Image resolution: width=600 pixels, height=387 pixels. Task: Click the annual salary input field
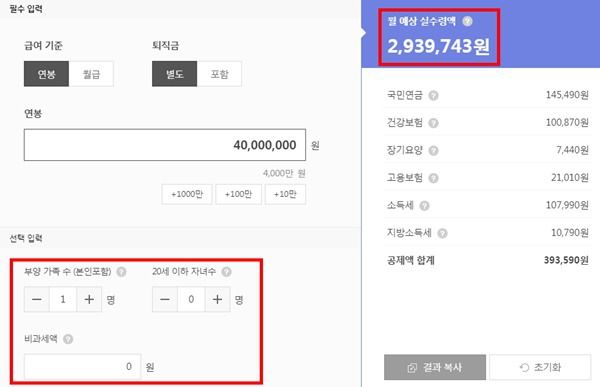[x=165, y=145]
